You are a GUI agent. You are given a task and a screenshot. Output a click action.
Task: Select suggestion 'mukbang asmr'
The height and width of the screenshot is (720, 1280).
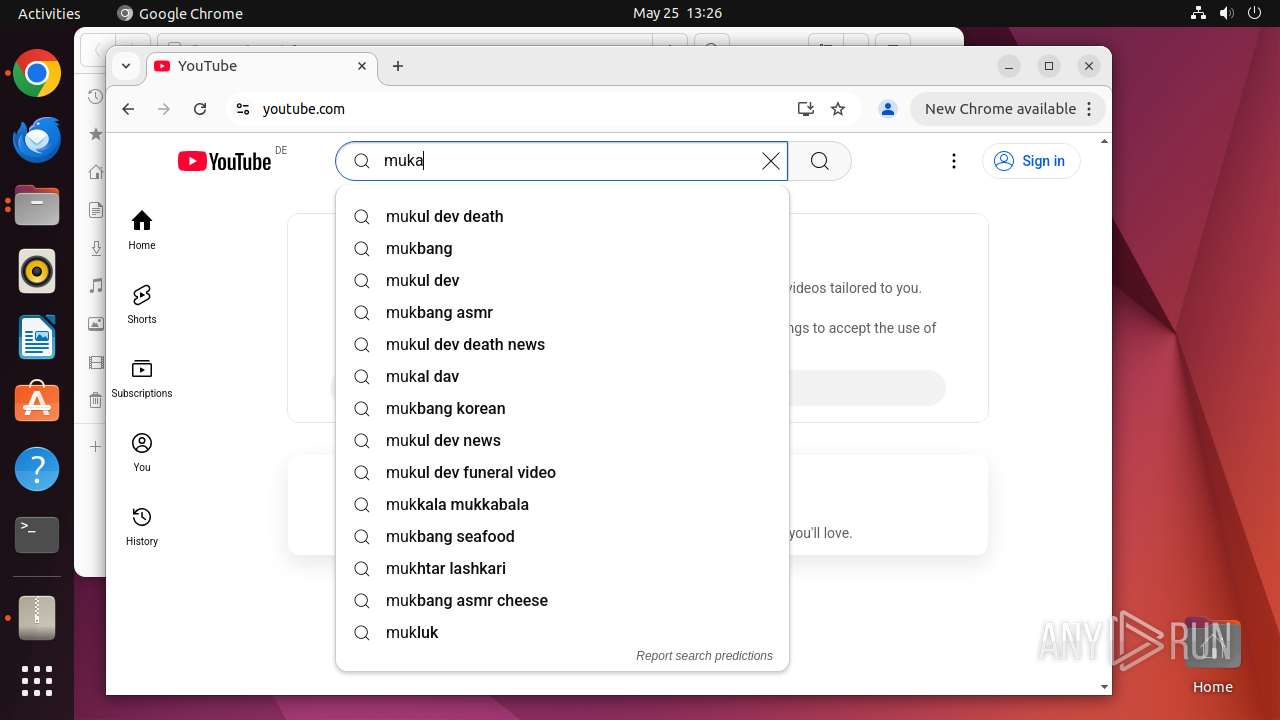[x=562, y=312]
